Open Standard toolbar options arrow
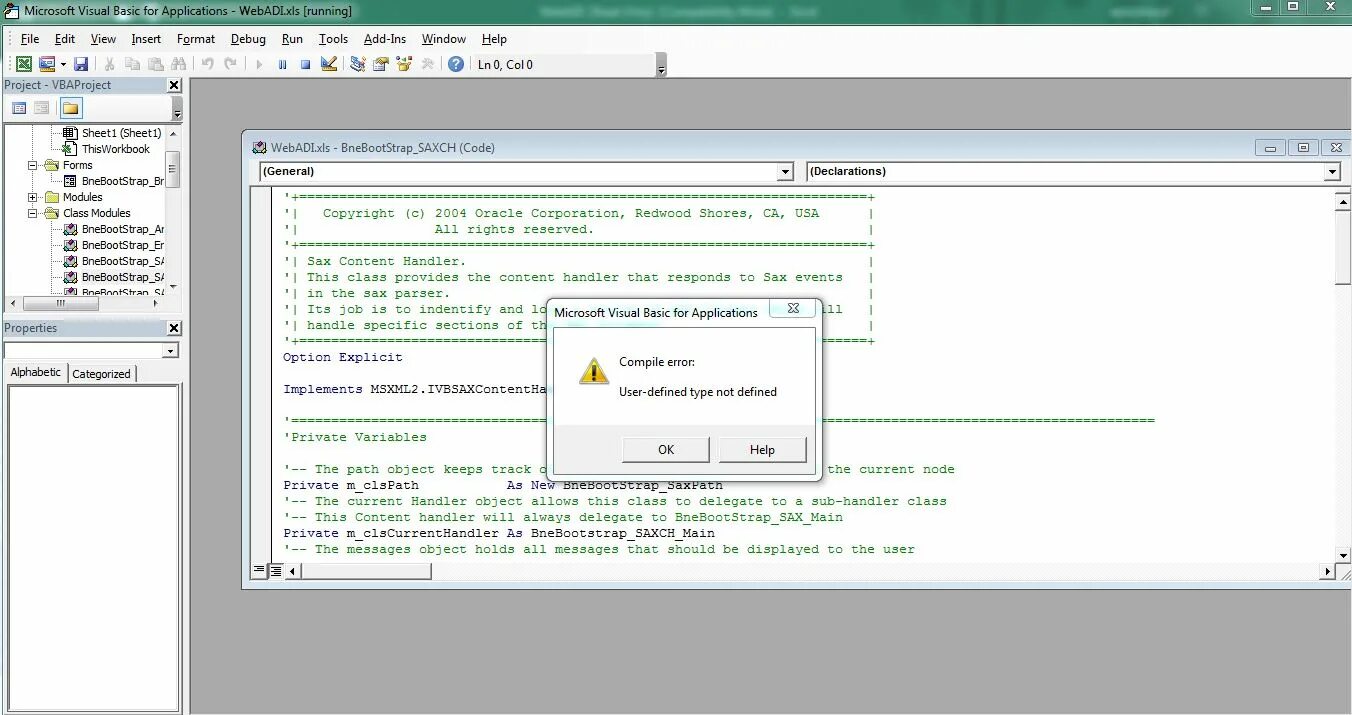Image resolution: width=1352 pixels, height=715 pixels. pos(661,66)
